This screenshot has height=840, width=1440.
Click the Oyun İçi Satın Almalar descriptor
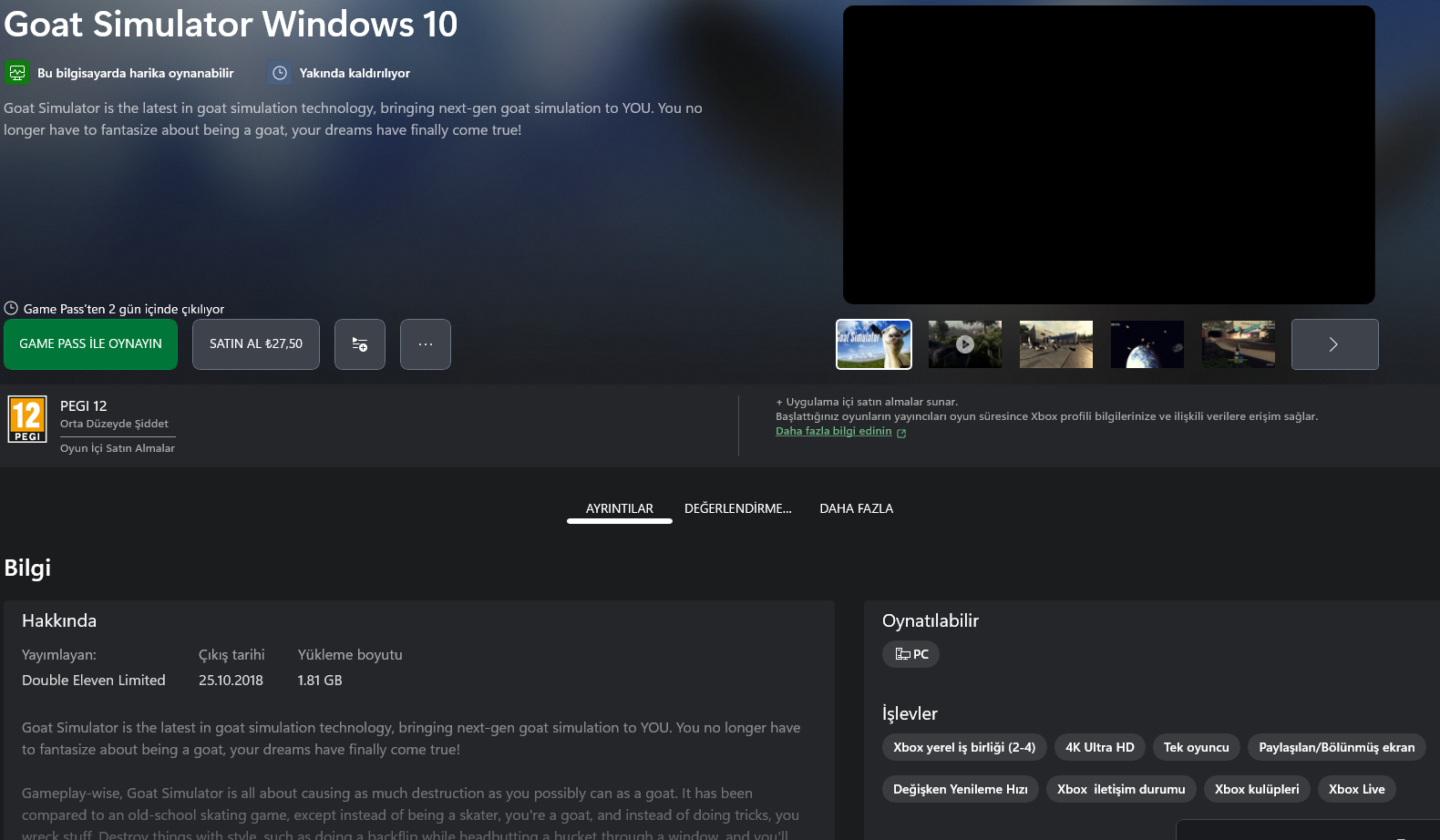(118, 448)
